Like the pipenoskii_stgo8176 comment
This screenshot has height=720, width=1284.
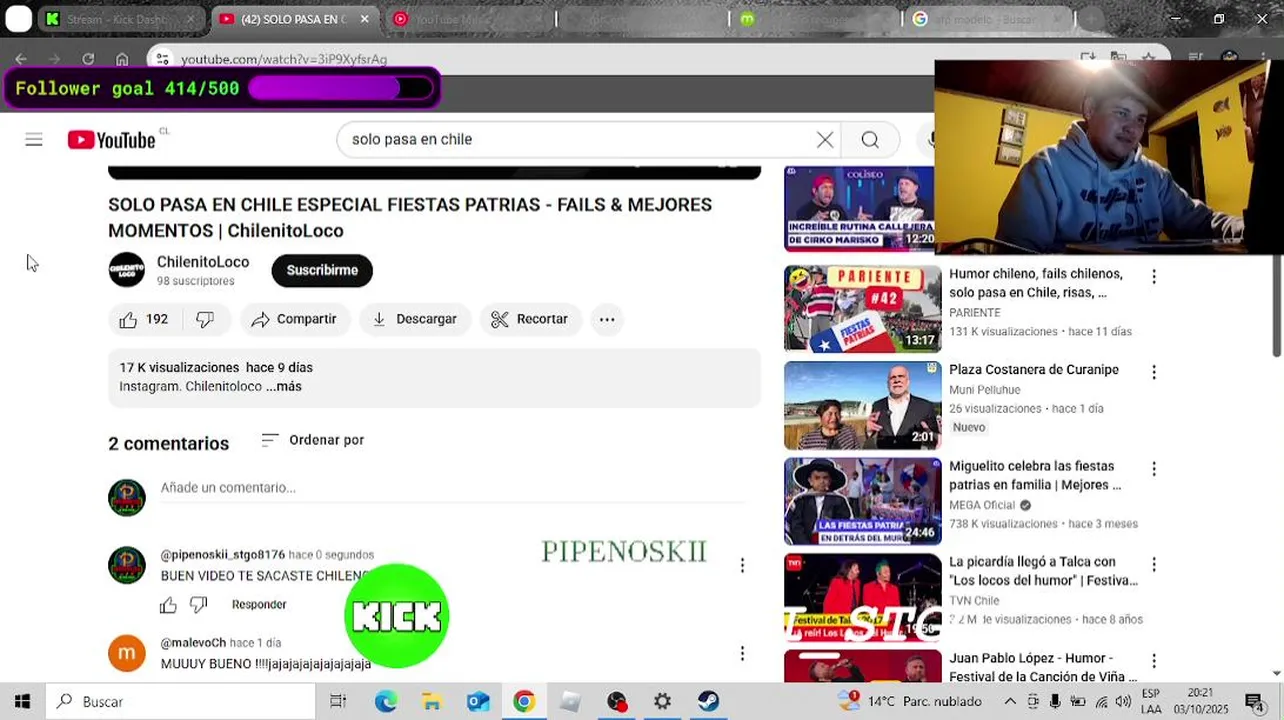[168, 604]
